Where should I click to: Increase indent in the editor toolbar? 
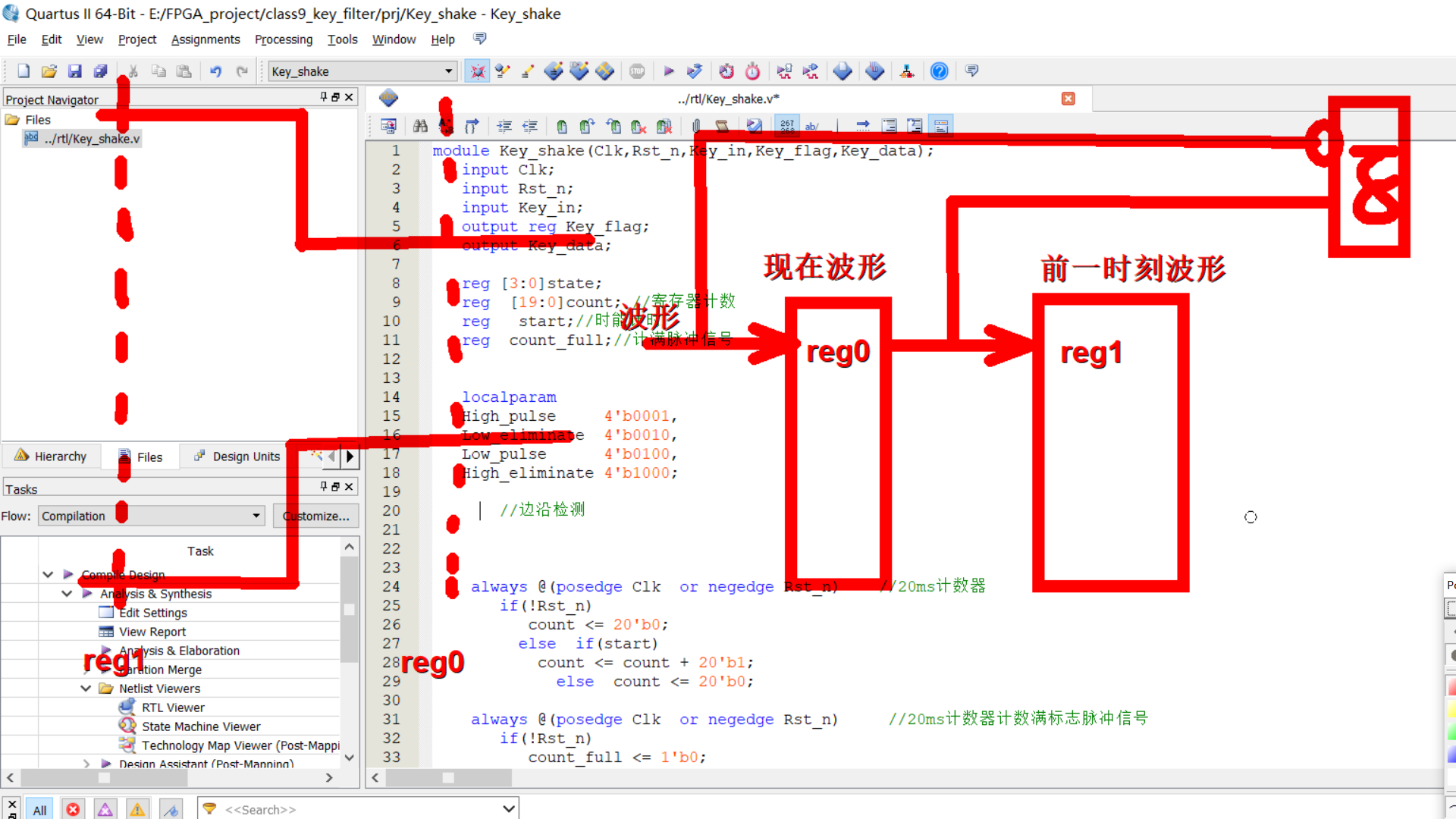(504, 126)
